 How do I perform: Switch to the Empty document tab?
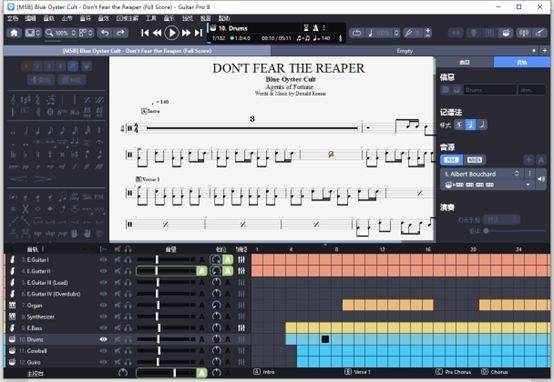[x=405, y=51]
